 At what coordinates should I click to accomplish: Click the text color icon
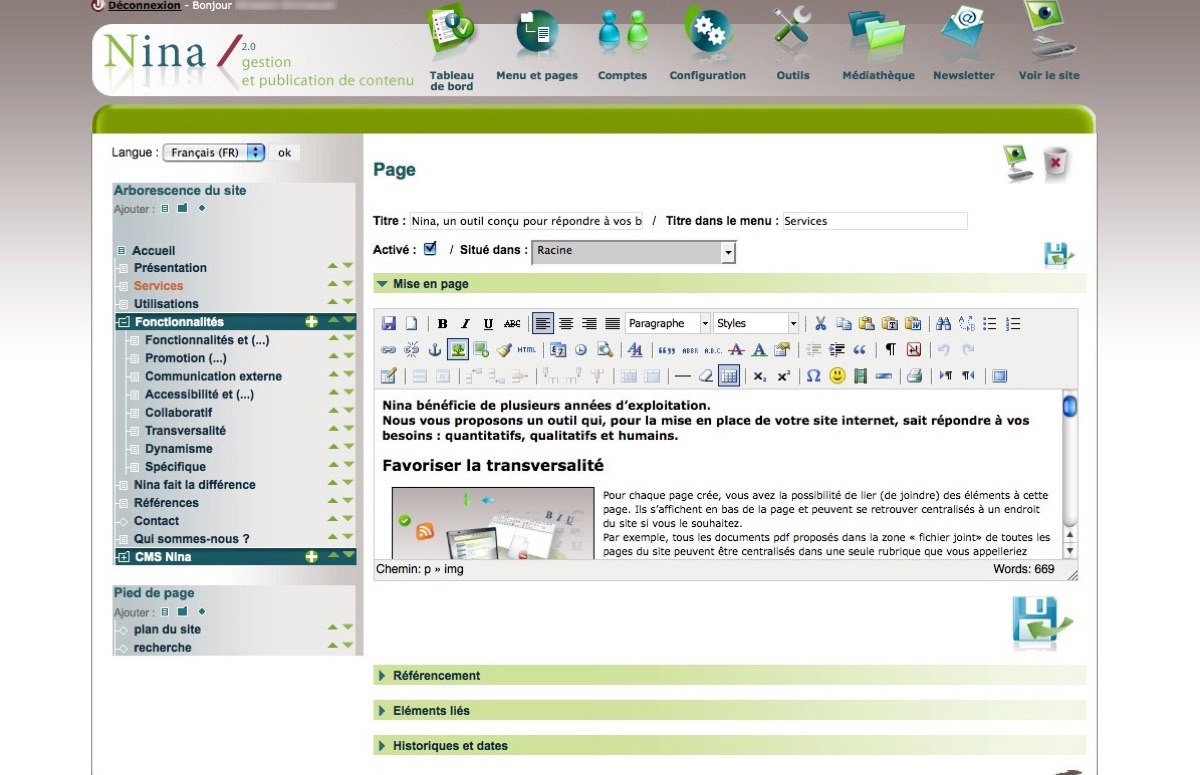click(x=758, y=350)
